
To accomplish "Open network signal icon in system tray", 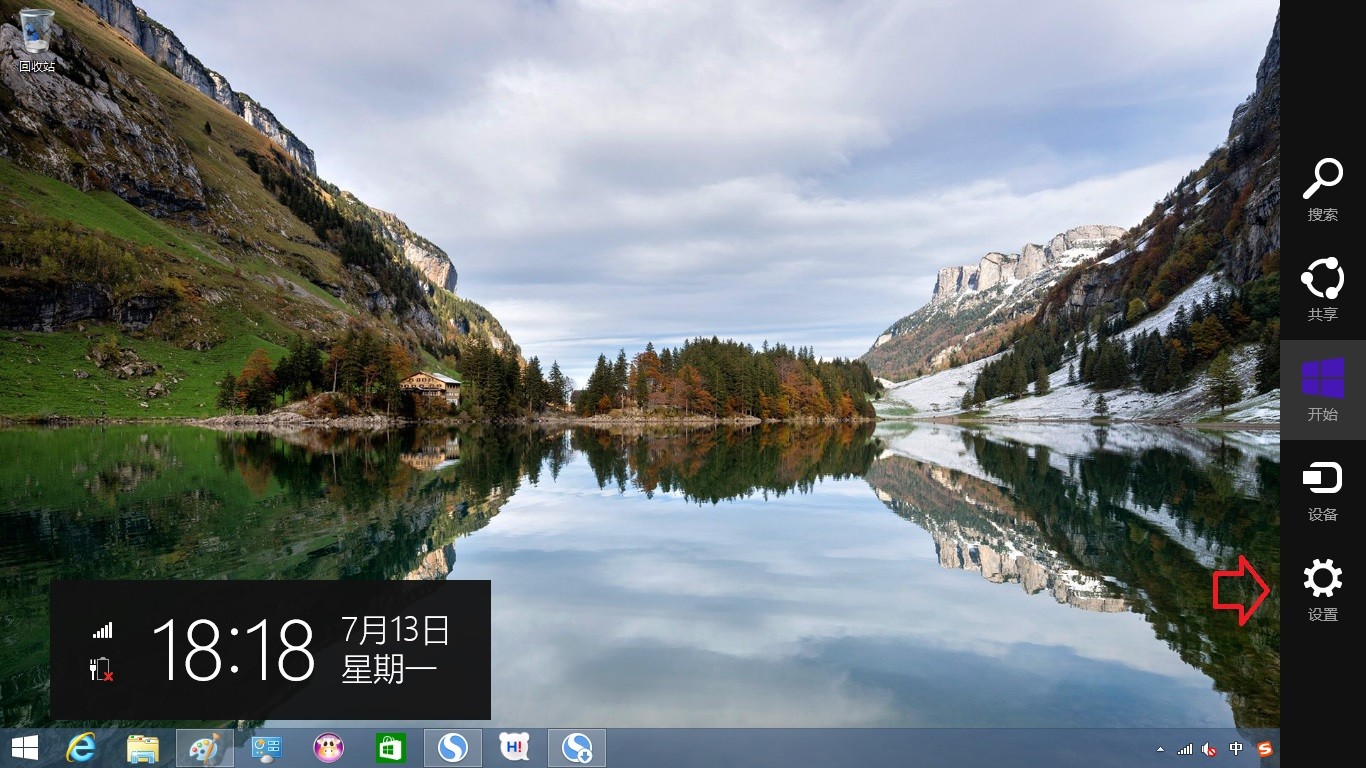I will click(1185, 749).
